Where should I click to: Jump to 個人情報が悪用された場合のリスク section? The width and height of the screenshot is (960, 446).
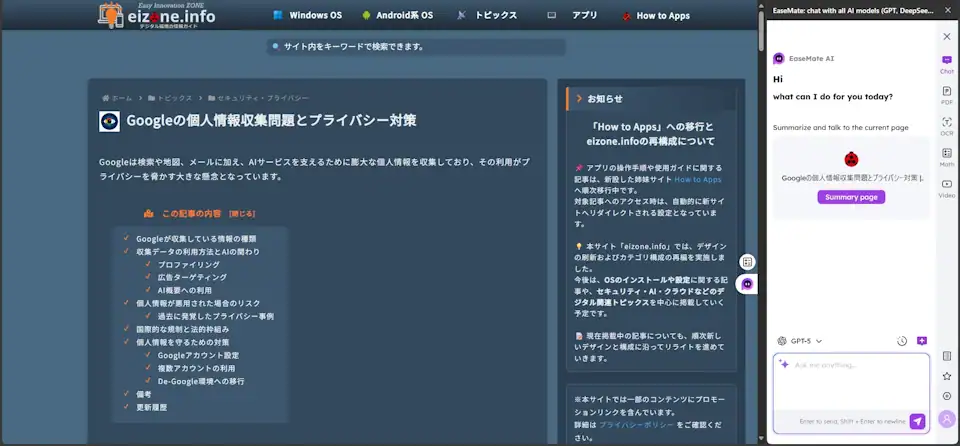[x=198, y=303]
